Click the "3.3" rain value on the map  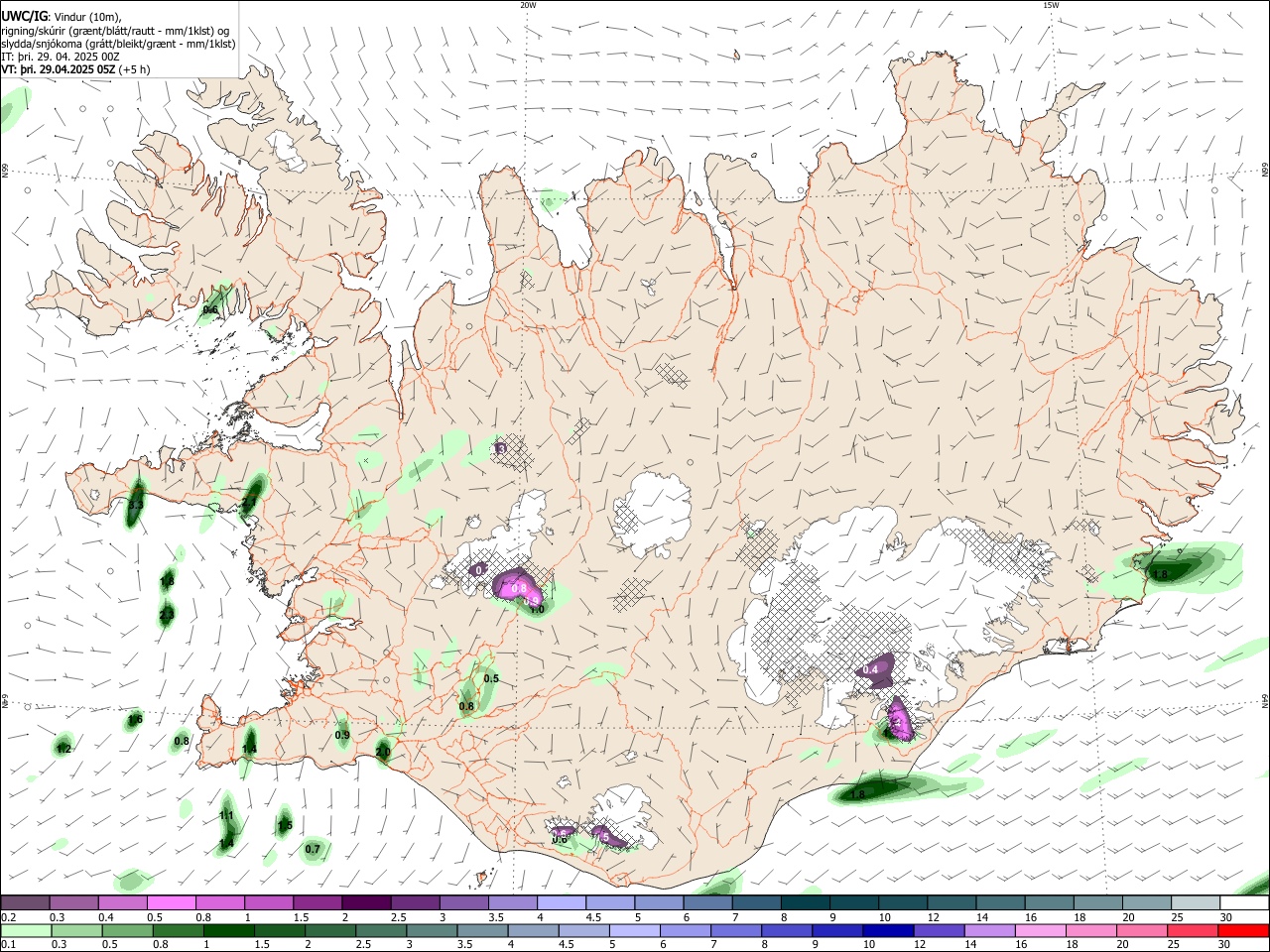tap(136, 505)
